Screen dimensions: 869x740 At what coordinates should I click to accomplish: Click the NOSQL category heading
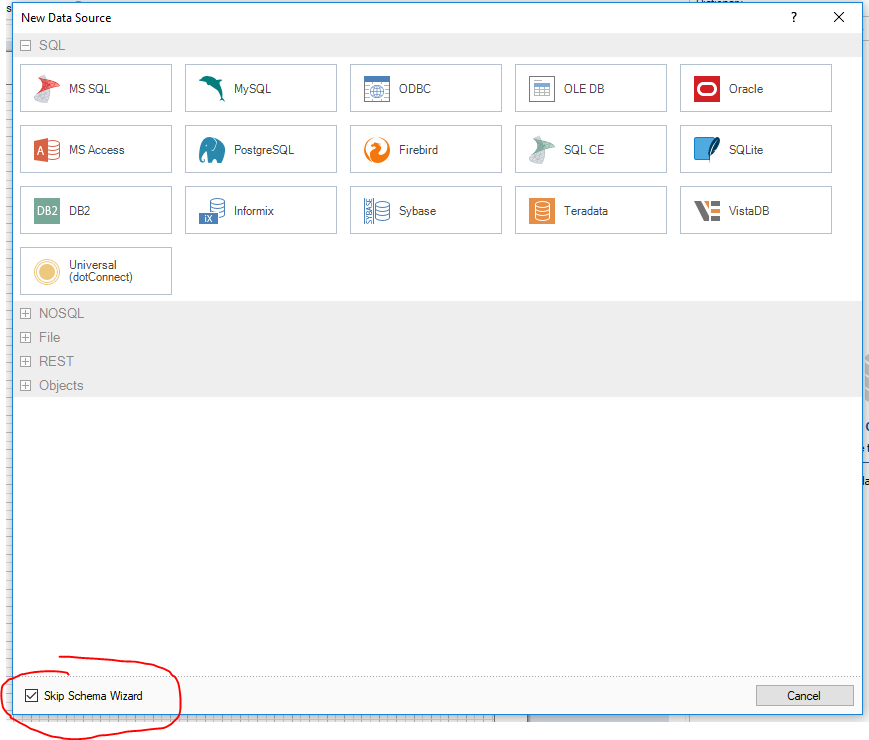coord(62,313)
